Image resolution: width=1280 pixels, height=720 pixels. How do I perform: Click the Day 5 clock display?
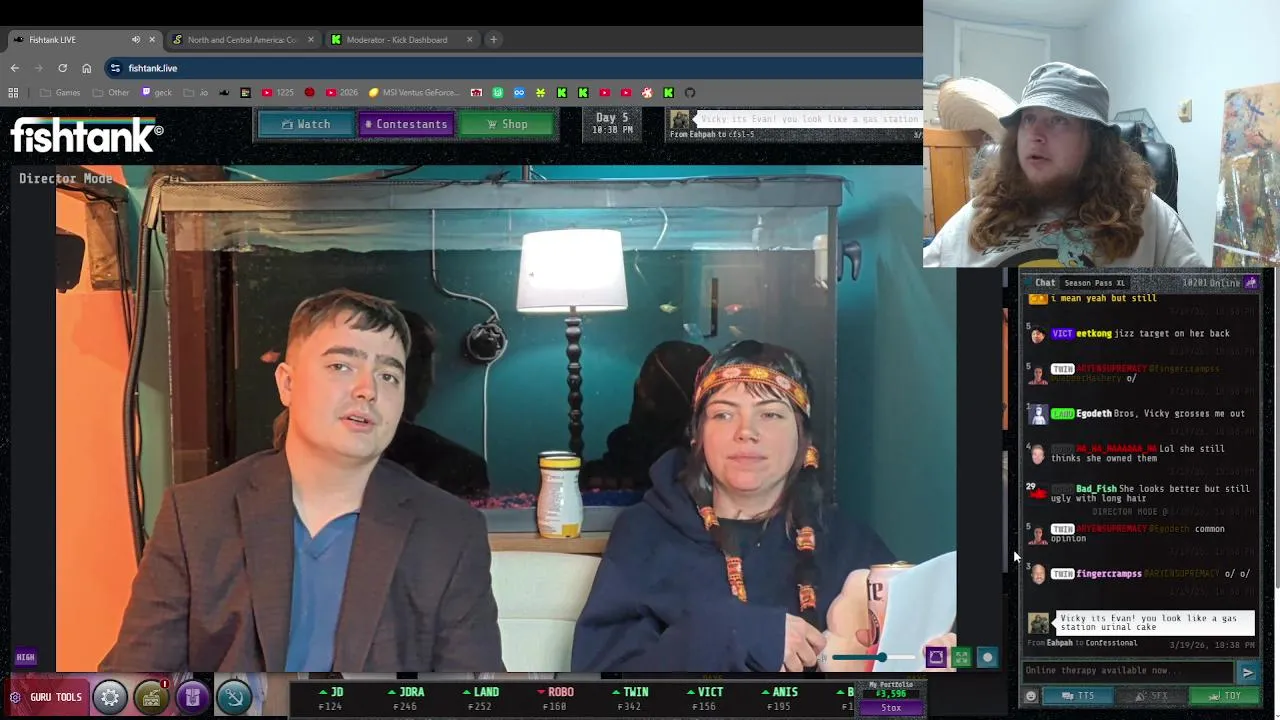point(613,123)
